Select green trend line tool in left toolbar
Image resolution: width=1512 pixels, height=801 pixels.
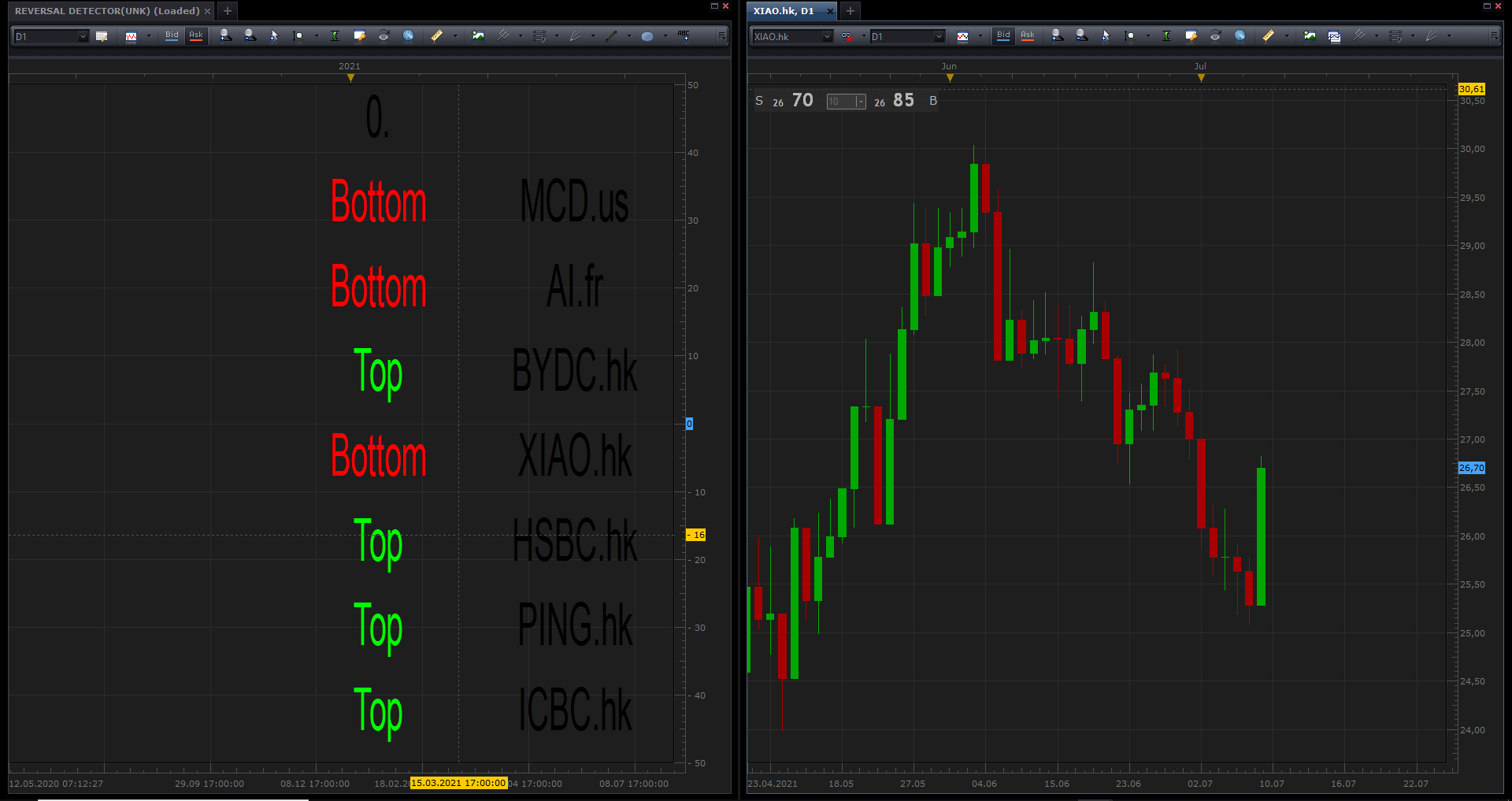[611, 35]
